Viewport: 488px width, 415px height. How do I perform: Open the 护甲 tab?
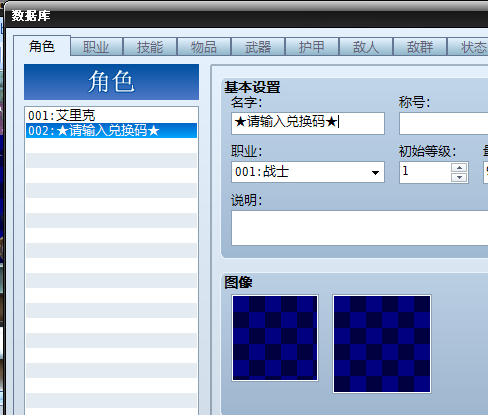coord(312,47)
